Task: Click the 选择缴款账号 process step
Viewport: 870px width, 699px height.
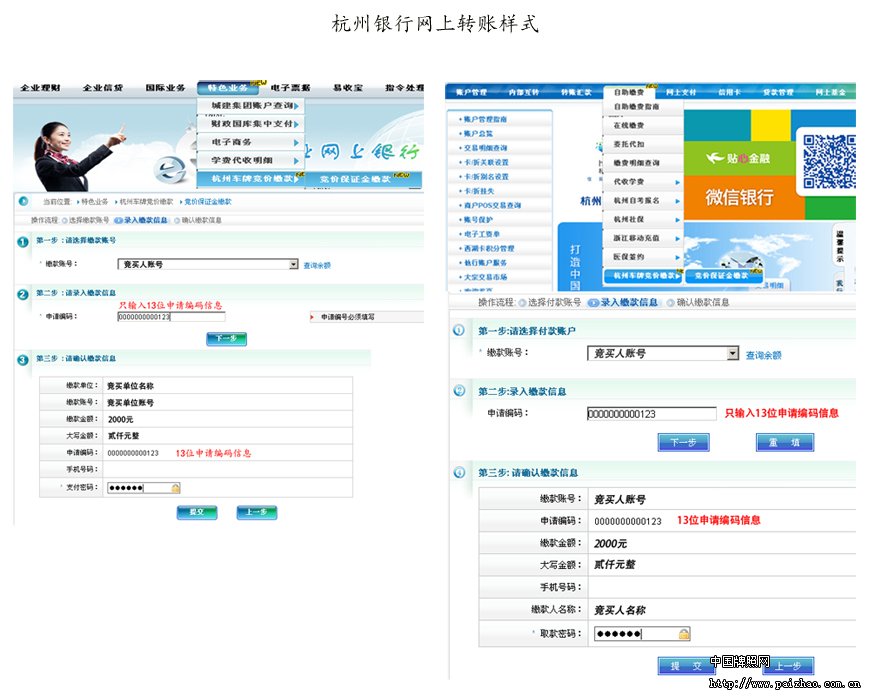Action: point(85,221)
